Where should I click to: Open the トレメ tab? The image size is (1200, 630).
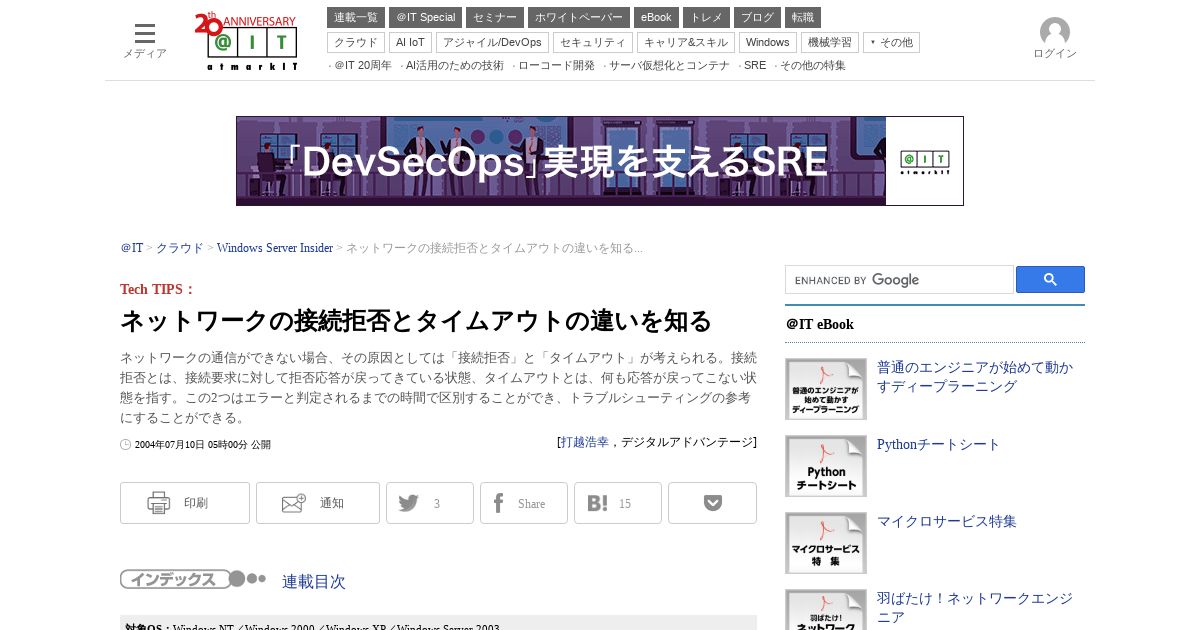click(706, 18)
